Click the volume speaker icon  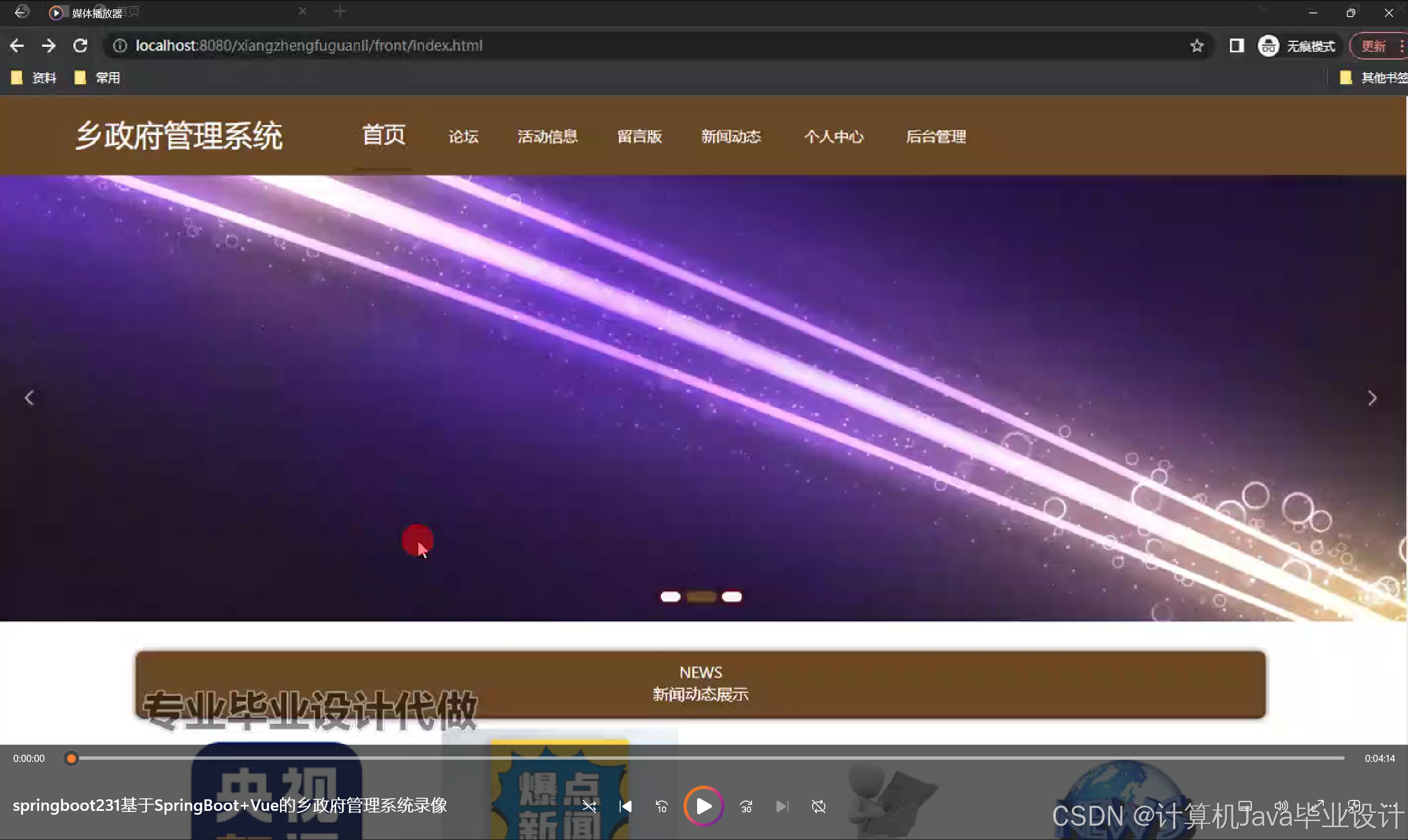tap(1282, 806)
